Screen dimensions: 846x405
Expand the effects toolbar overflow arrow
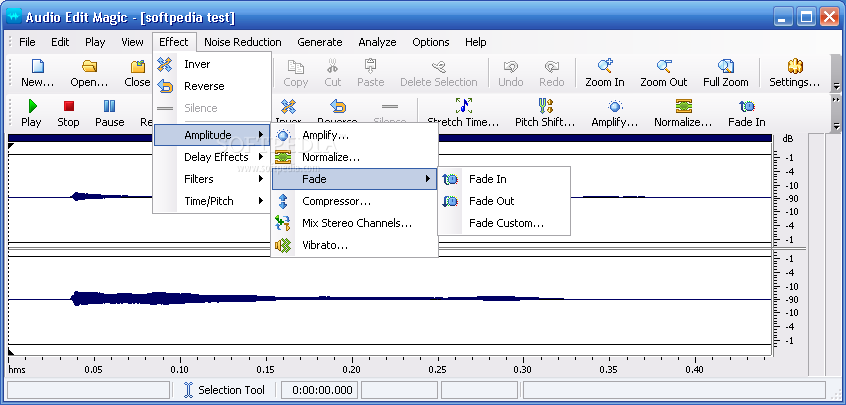836,127
